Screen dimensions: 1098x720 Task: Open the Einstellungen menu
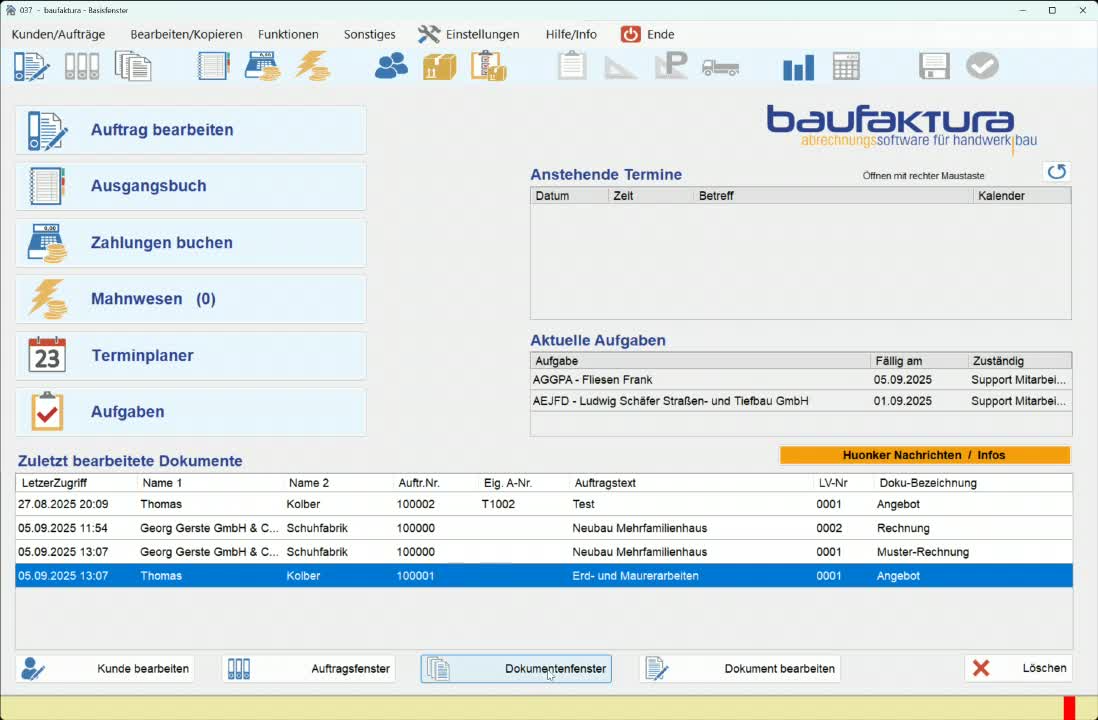[x=468, y=34]
